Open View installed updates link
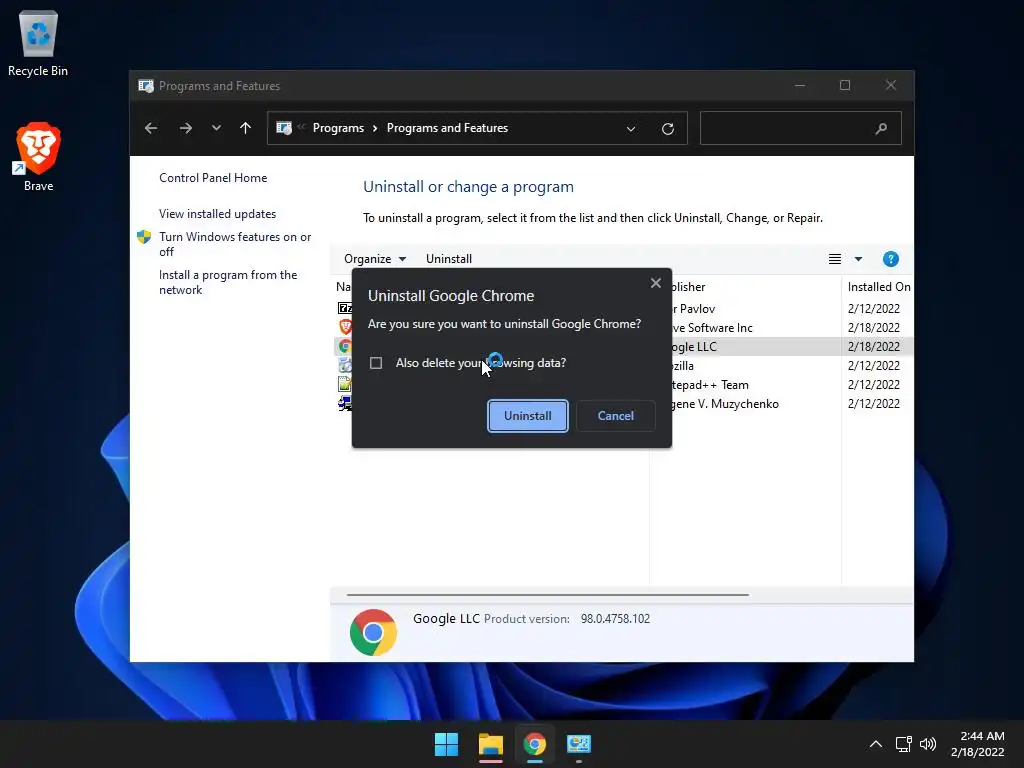Image resolution: width=1024 pixels, height=768 pixels. click(217, 214)
